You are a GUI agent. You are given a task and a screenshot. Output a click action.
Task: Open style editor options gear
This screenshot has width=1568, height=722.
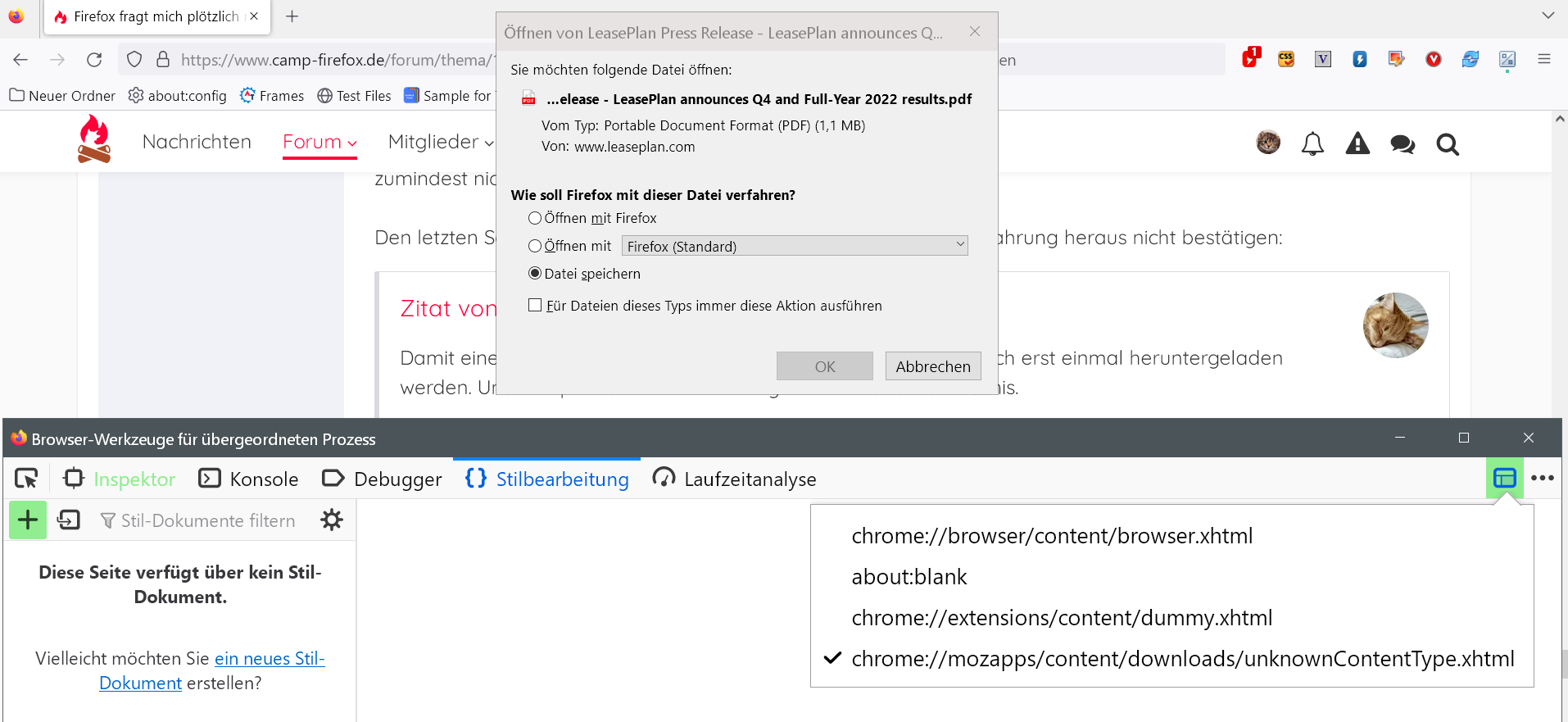coord(332,520)
